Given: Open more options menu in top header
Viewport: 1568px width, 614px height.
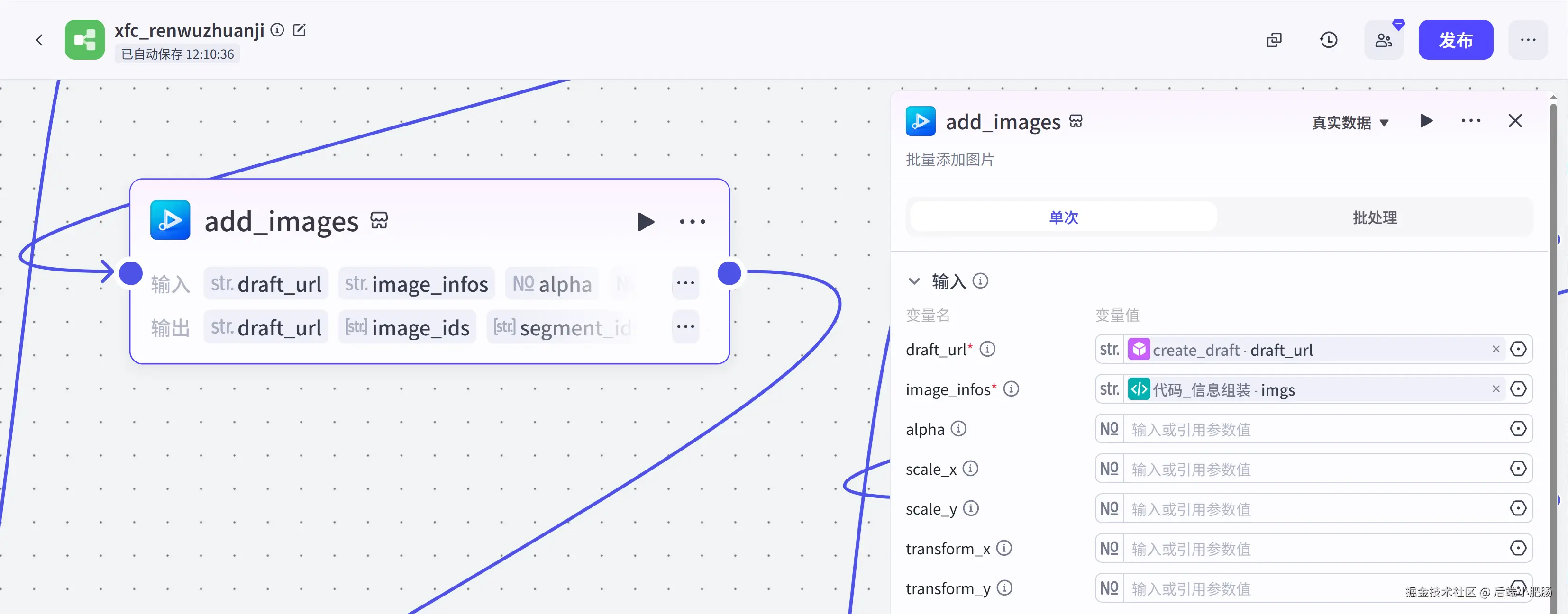Looking at the screenshot, I should [1527, 40].
